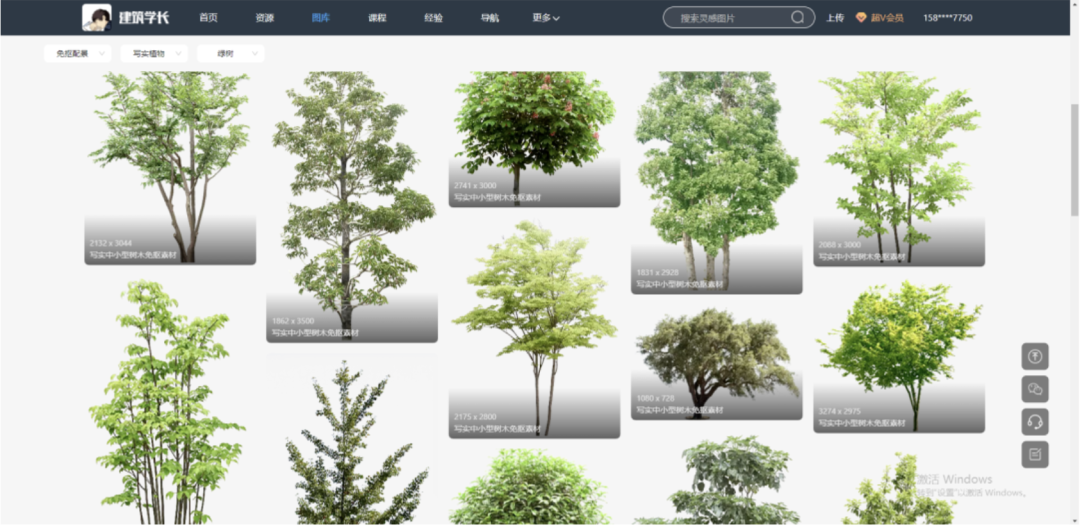This screenshot has height=527, width=1080.
Task: Expand the 更多 navigation menu
Action: pyautogui.click(x=546, y=18)
